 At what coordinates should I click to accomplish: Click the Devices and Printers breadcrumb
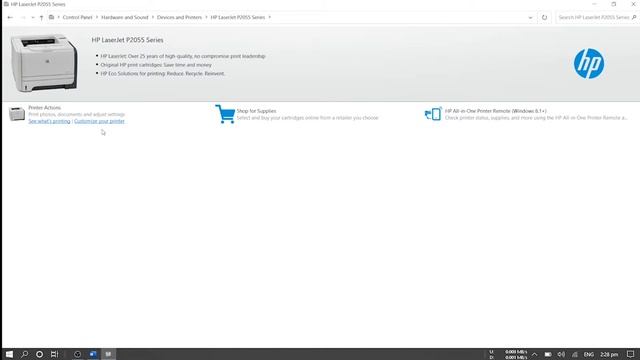pos(179,18)
